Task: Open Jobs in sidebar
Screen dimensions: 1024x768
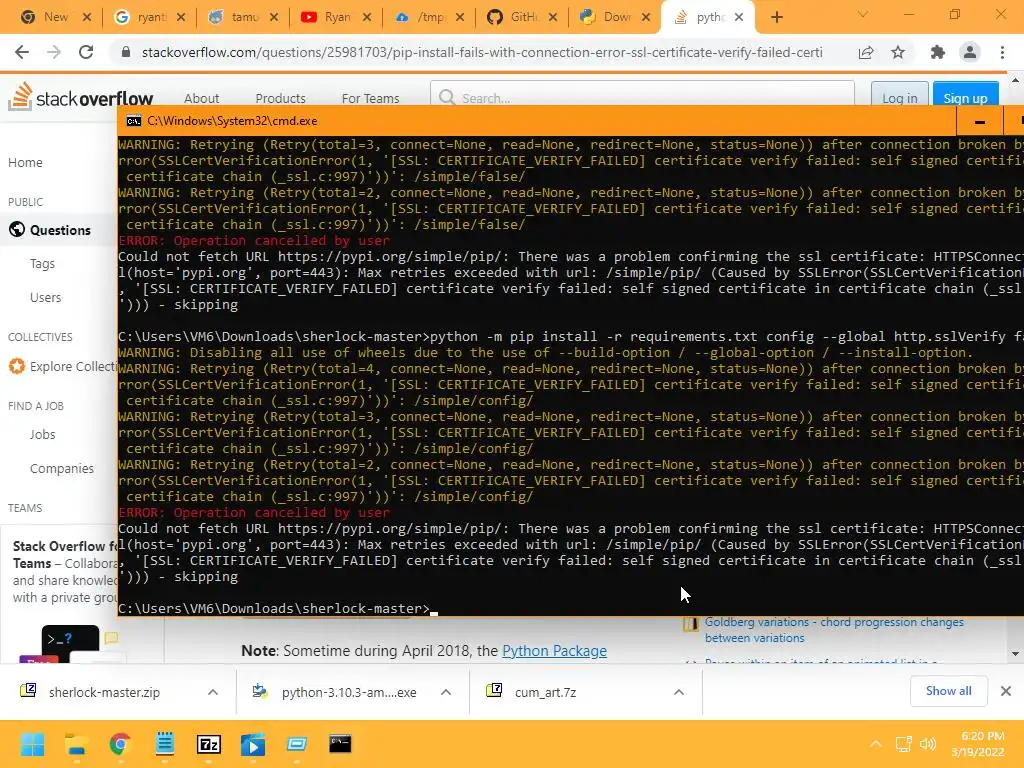Action: pyautogui.click(x=42, y=434)
